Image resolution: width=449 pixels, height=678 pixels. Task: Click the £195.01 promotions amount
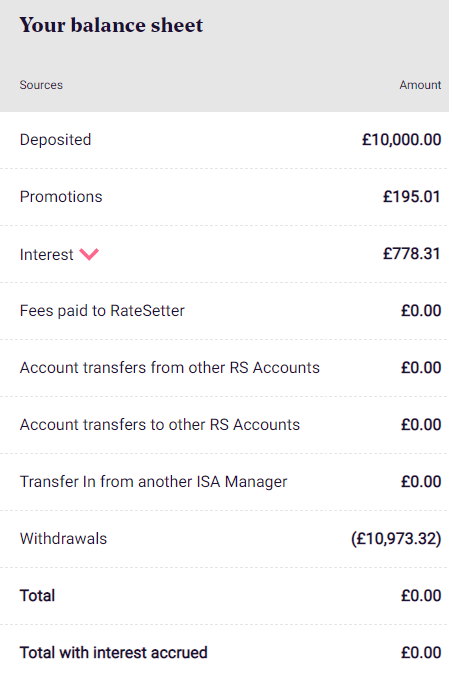point(411,197)
